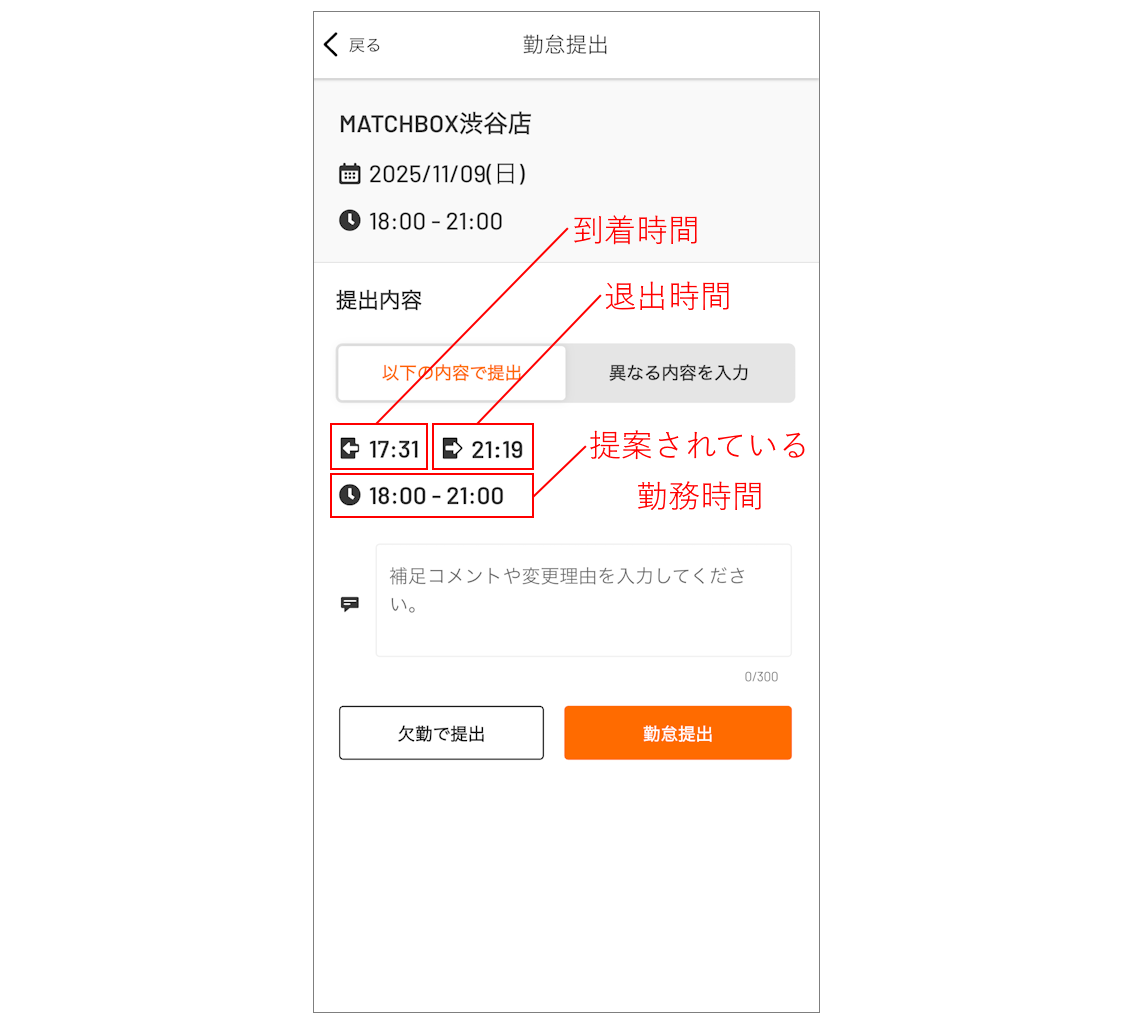
Task: Click the proposed working time 18:00 - 21:00
Action: tap(436, 496)
